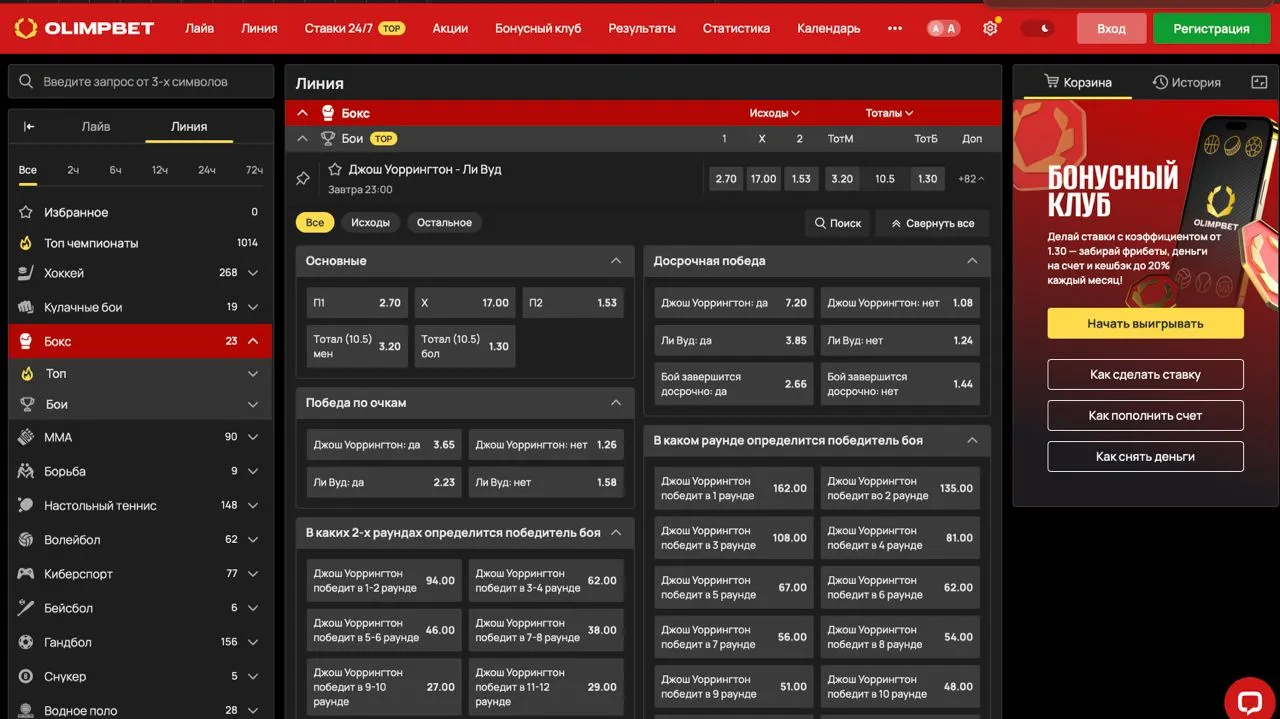Select the Топ чемпионаты flame icon

26,243
